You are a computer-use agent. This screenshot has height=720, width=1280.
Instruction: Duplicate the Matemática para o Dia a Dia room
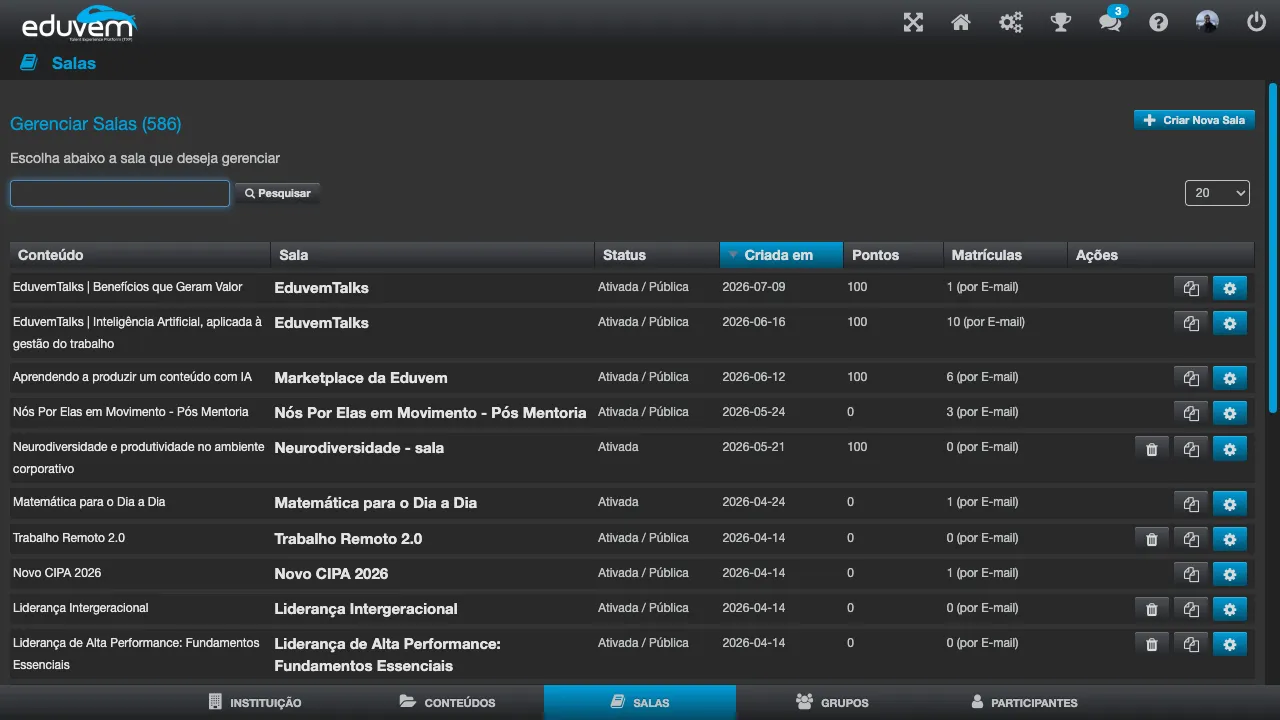click(1191, 504)
